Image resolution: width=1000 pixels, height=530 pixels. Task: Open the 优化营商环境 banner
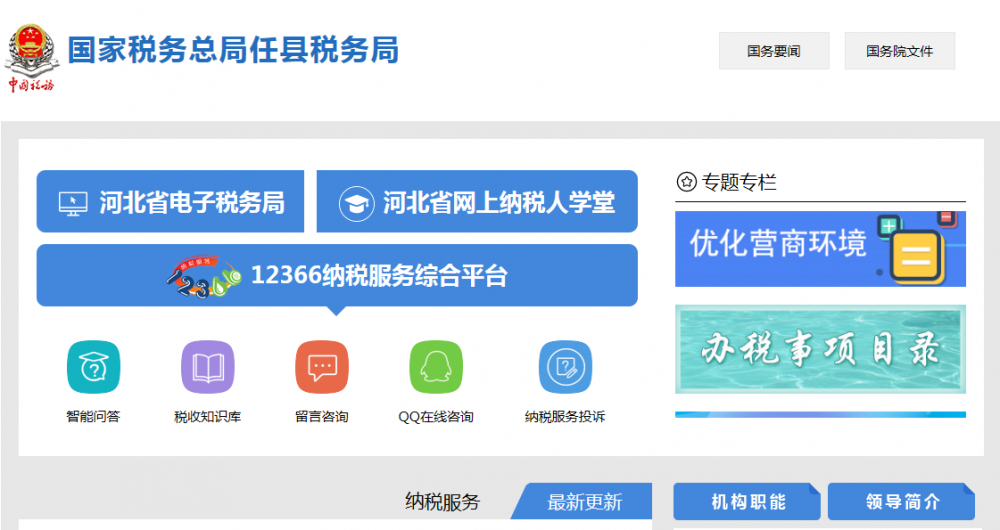(820, 249)
